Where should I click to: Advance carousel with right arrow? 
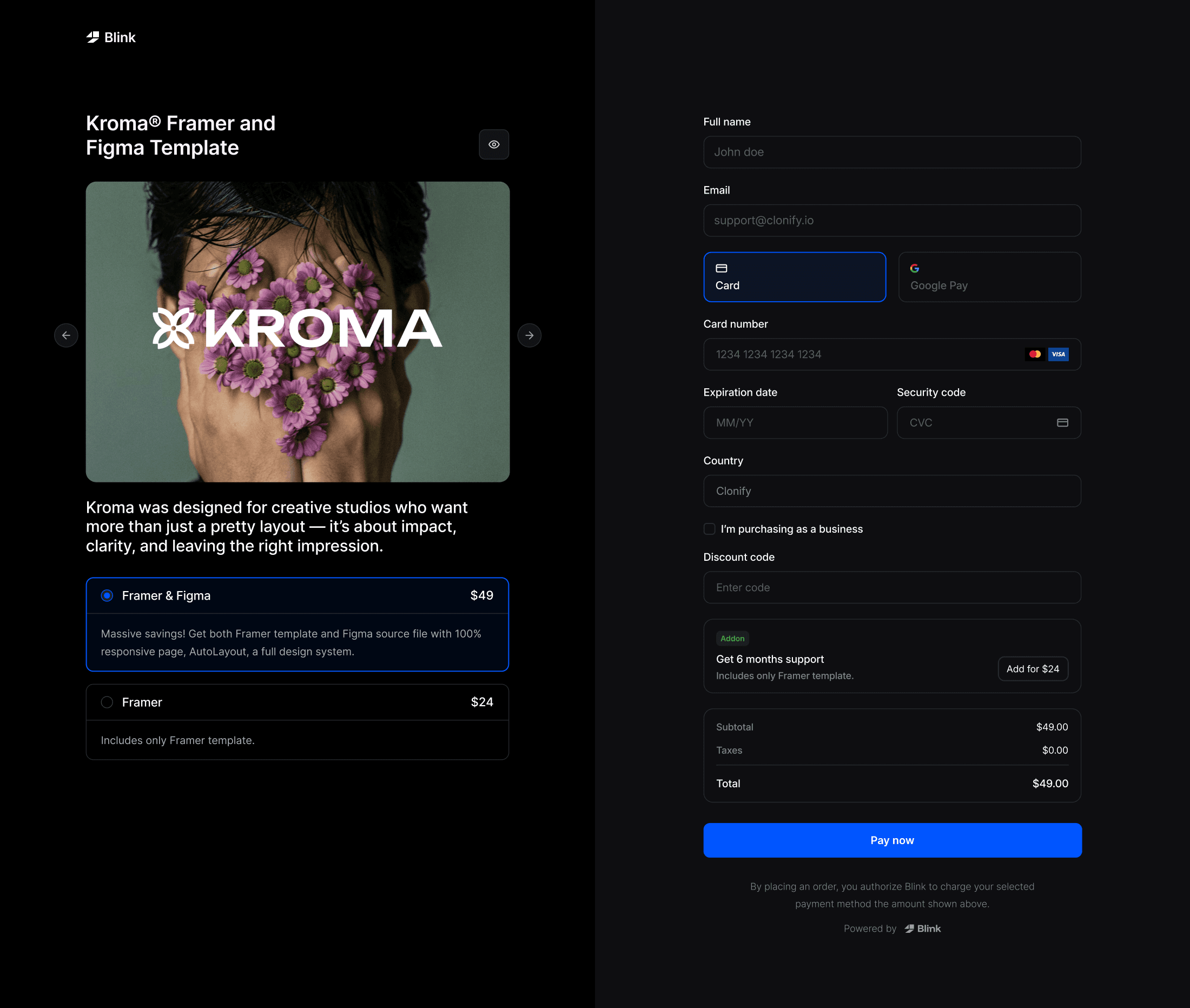pyautogui.click(x=529, y=335)
